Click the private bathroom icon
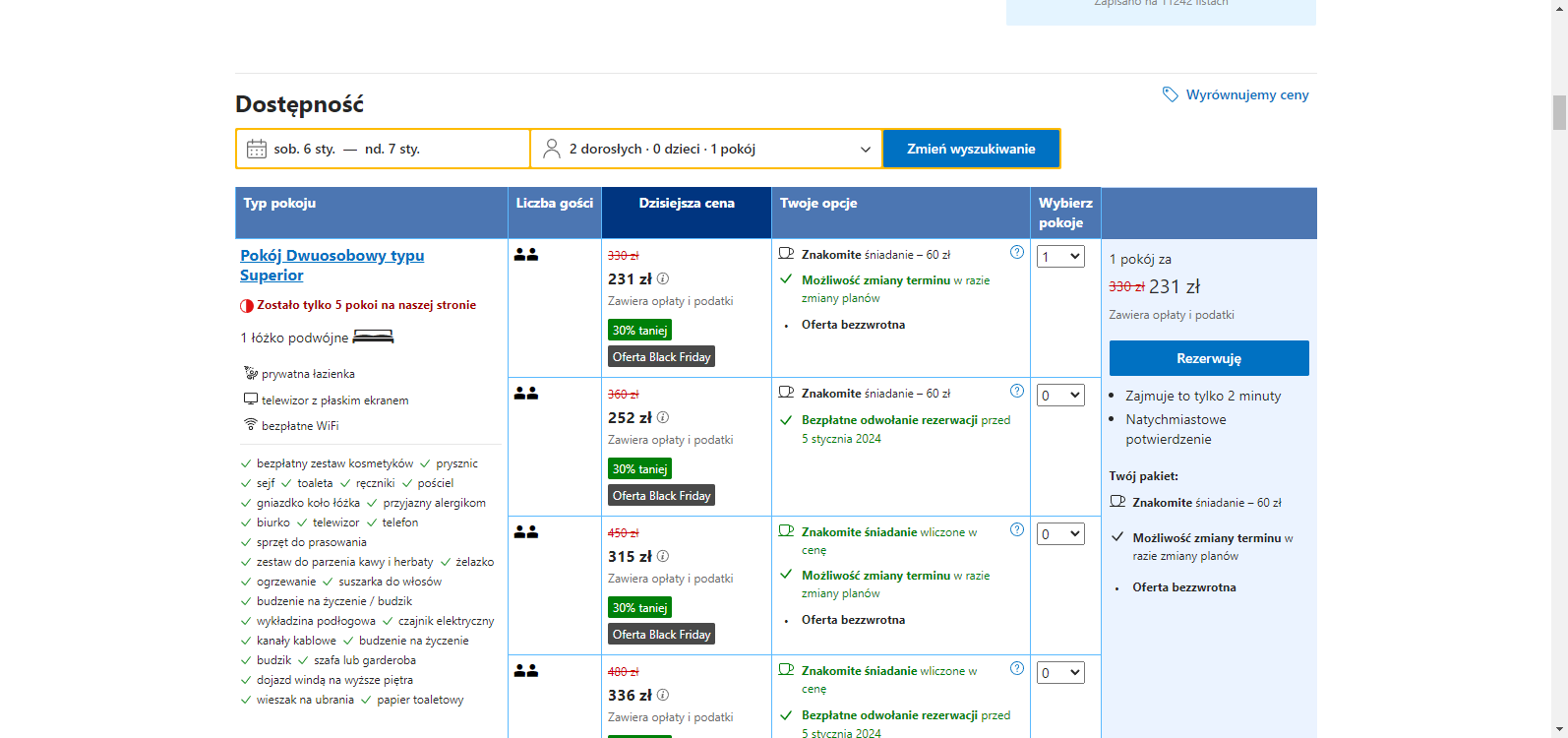This screenshot has height=738, width=1568. click(x=251, y=373)
